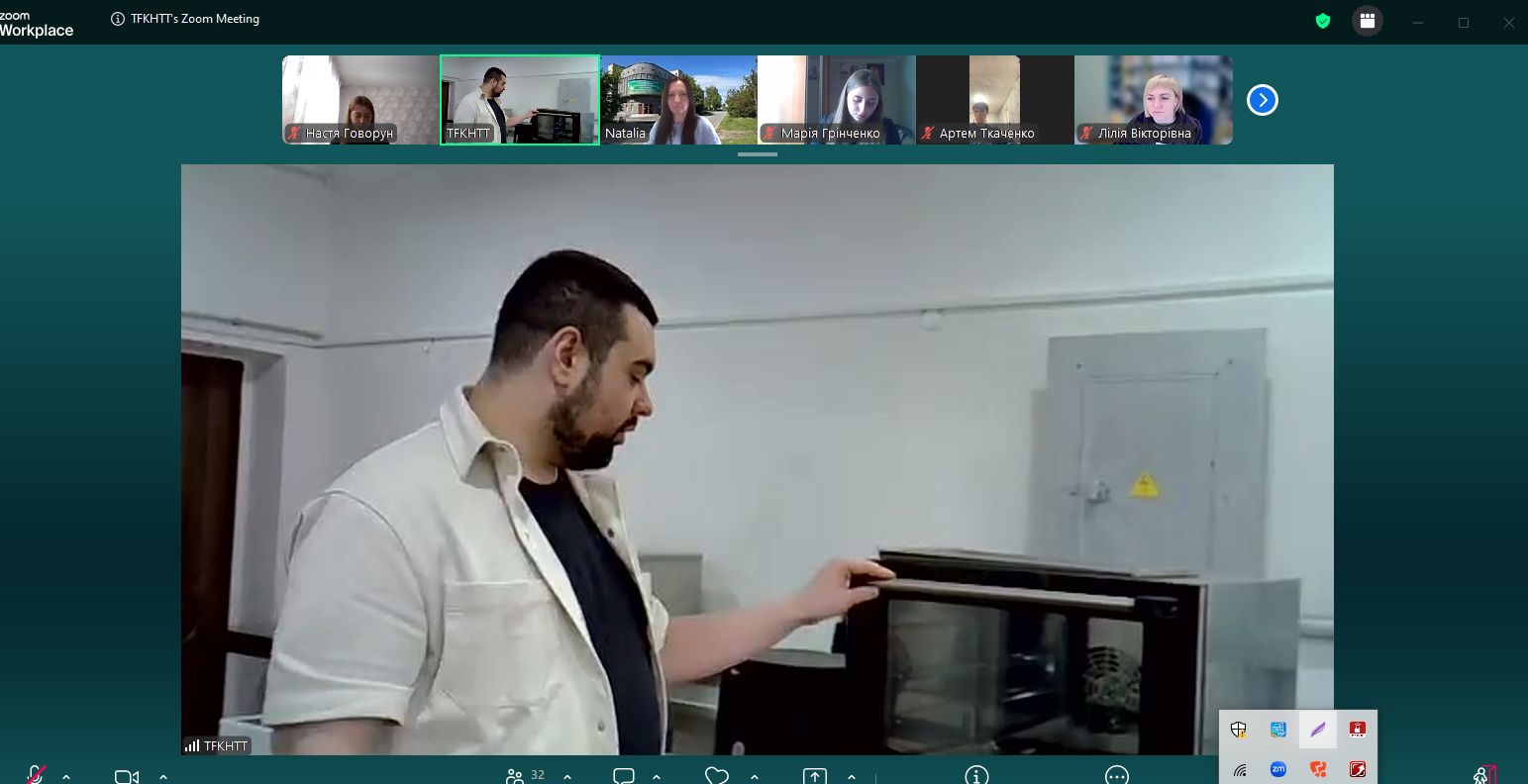This screenshot has width=1528, height=784.
Task: Open the video options arrow menu
Action: coord(163,777)
